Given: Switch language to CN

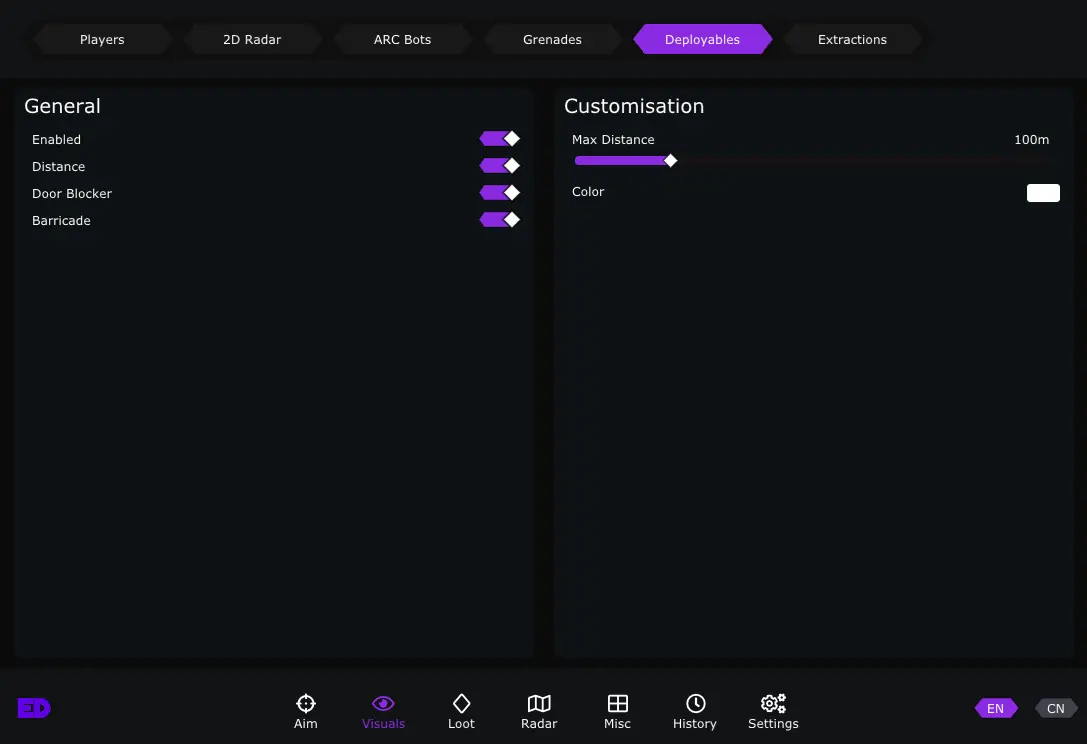Looking at the screenshot, I should (x=1055, y=709).
